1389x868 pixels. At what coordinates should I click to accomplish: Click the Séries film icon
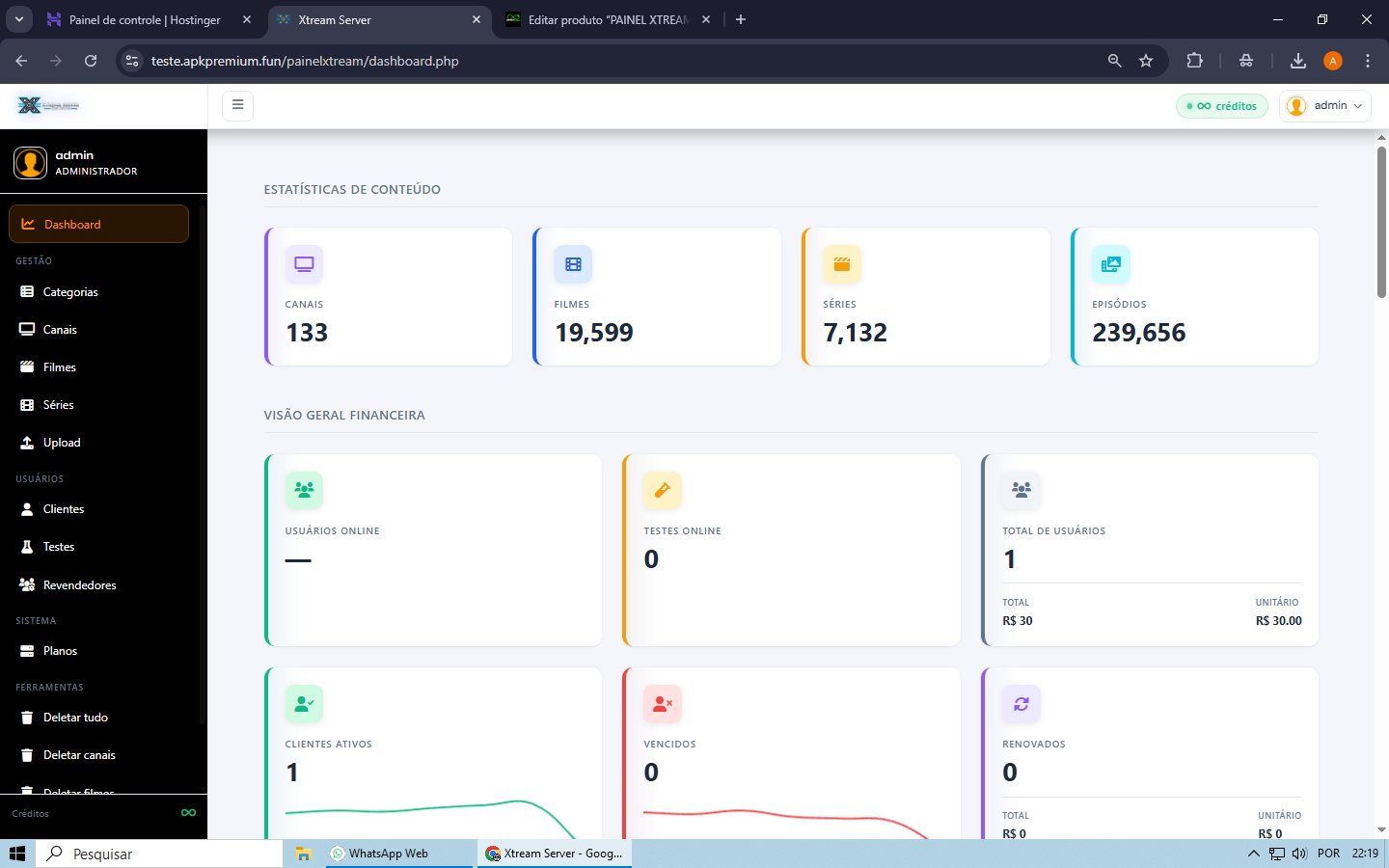(27, 405)
